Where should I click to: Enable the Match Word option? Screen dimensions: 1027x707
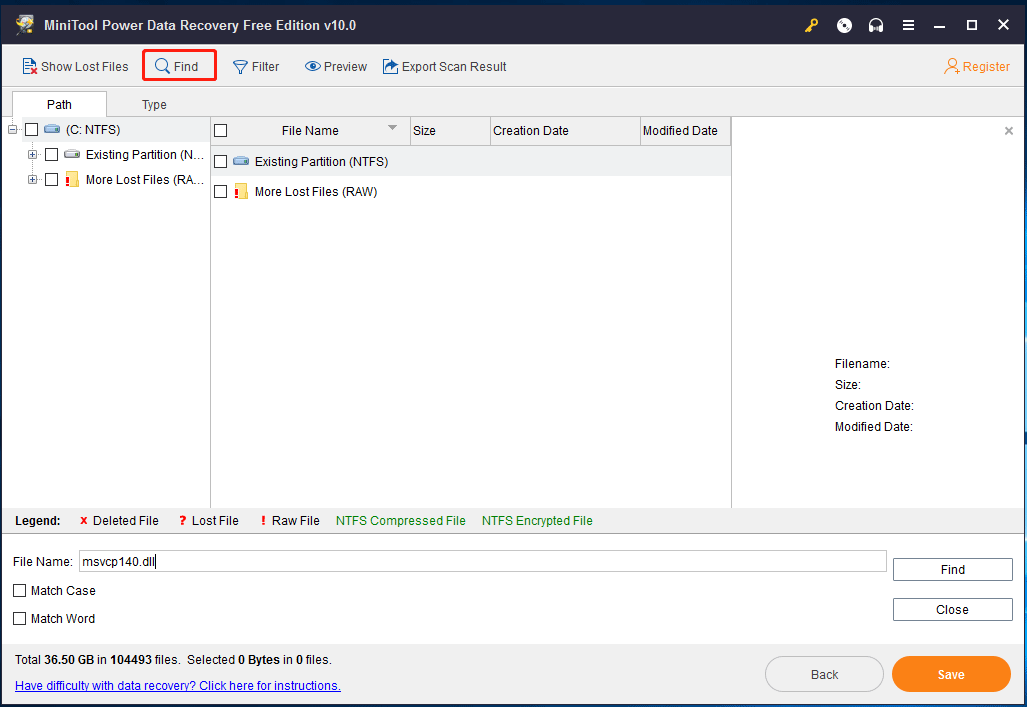(20, 619)
